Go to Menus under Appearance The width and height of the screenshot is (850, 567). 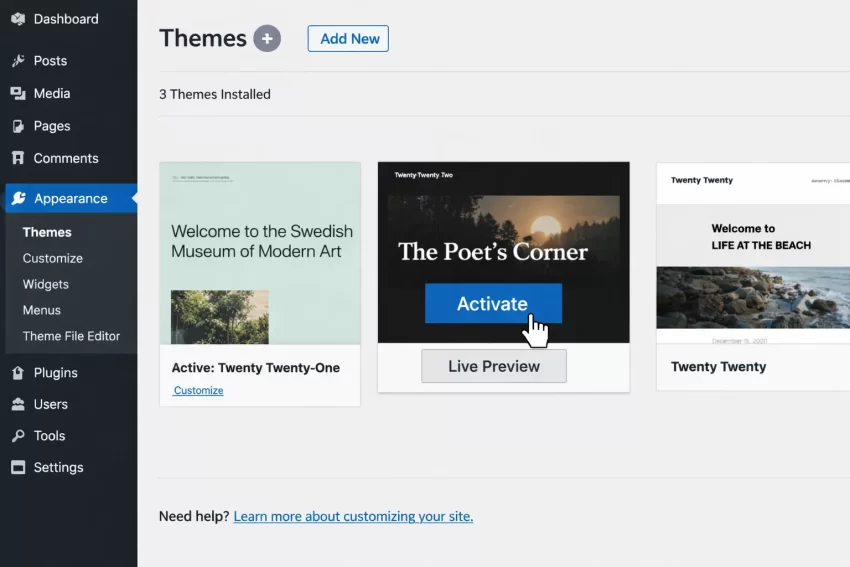coord(42,310)
